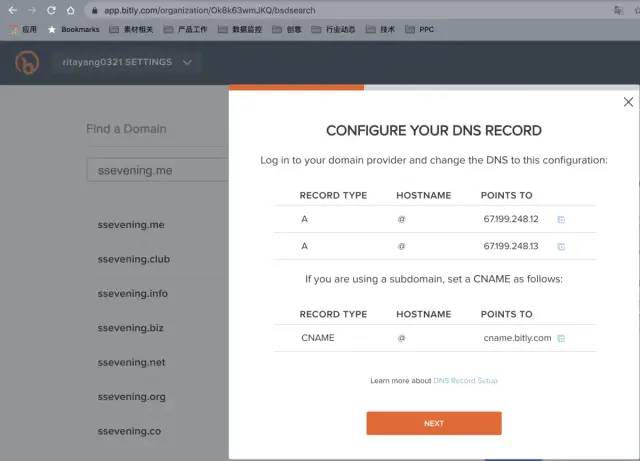
Task: Open the PPC bookmark folder
Action: (419, 29)
